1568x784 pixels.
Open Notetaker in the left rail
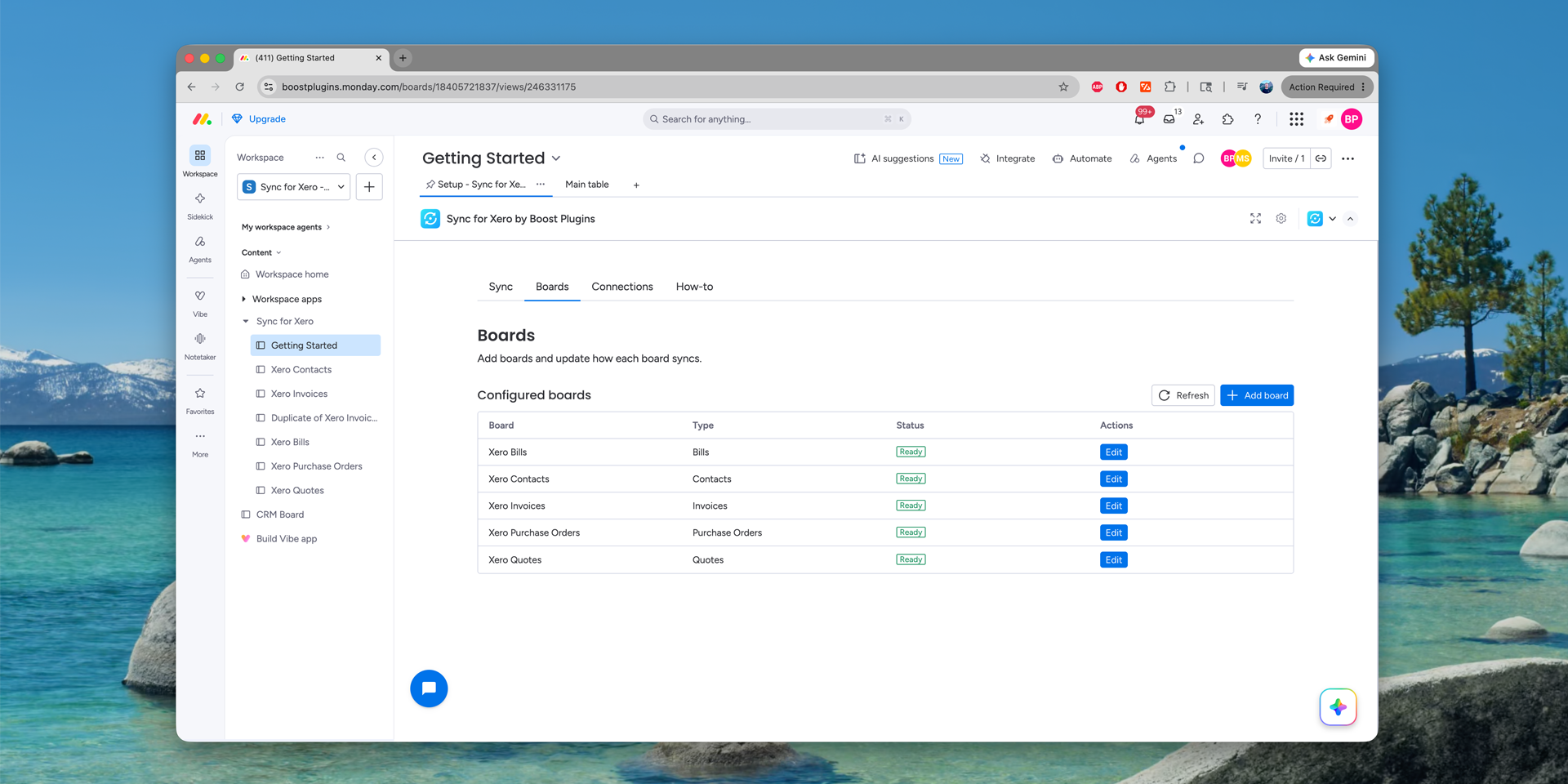200,346
